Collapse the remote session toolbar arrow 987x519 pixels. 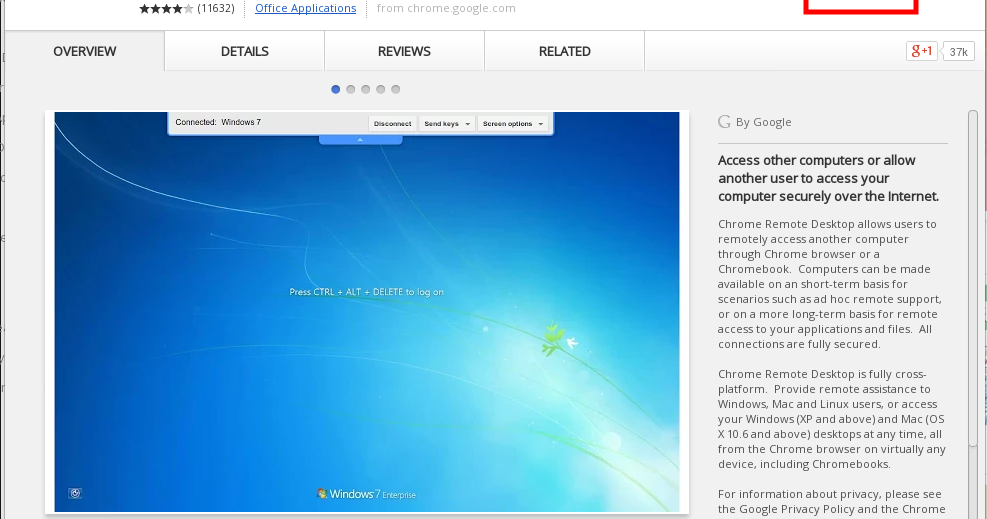coord(360,140)
